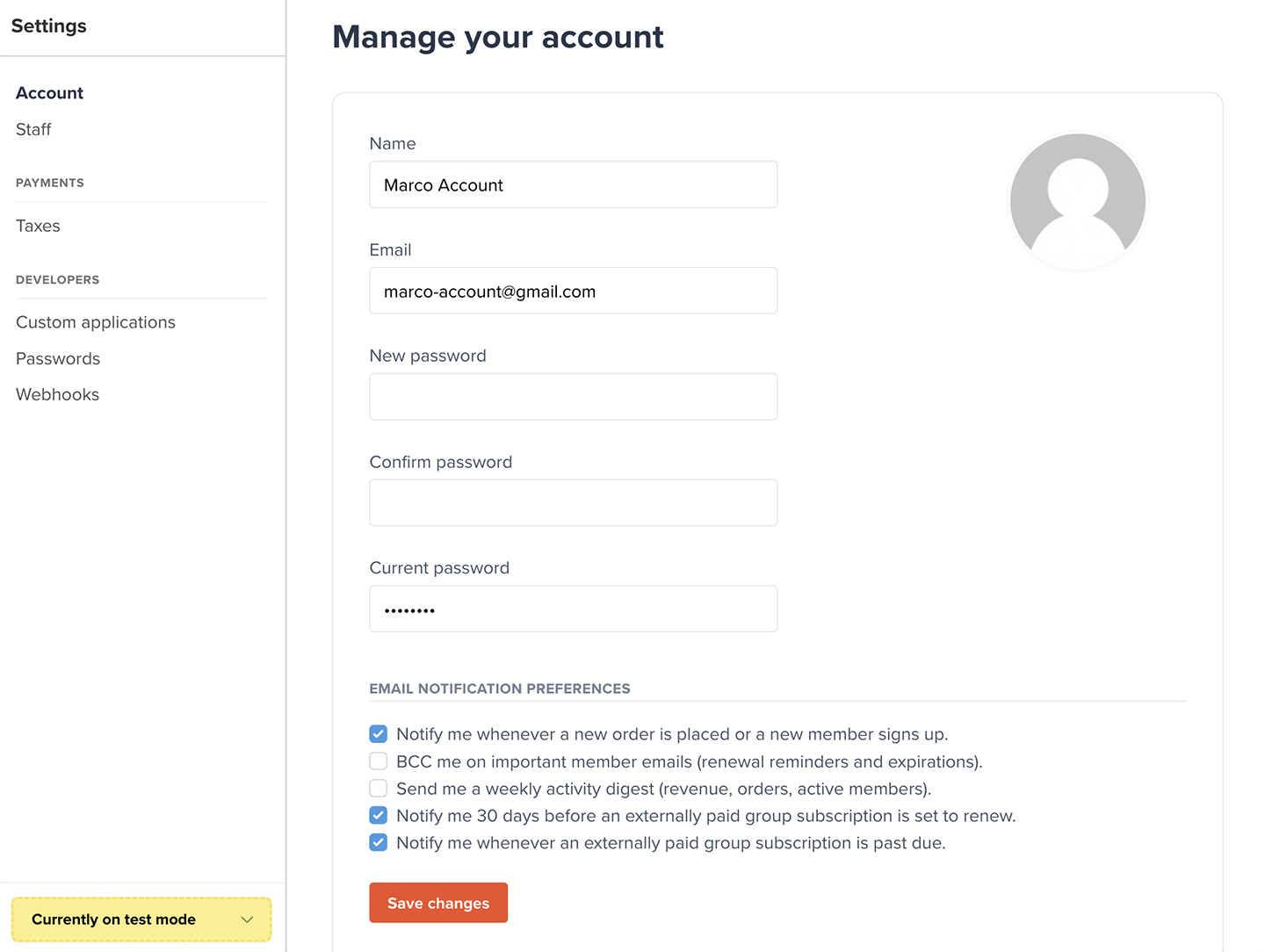Navigate to developer Passwords page
1265x952 pixels.
point(58,358)
